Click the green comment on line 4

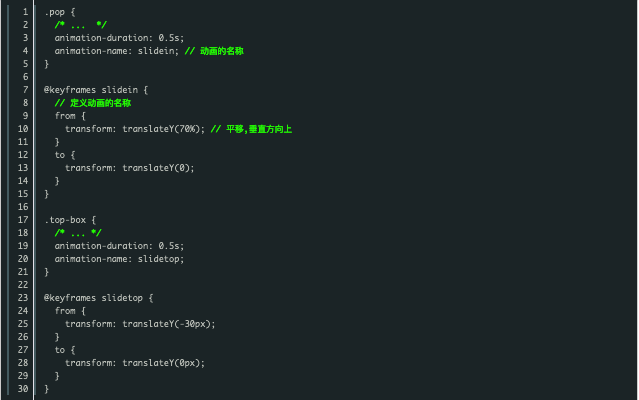click(214, 51)
